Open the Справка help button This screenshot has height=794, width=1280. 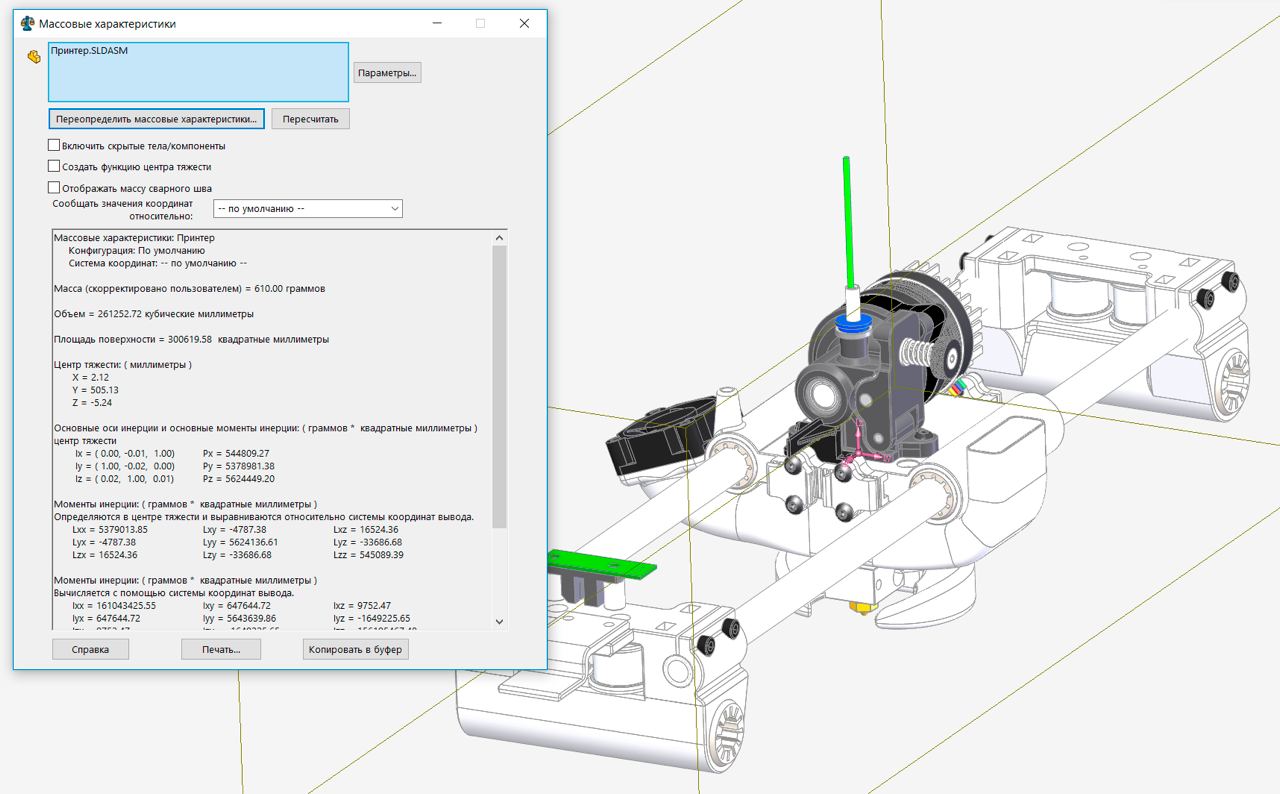[x=90, y=649]
